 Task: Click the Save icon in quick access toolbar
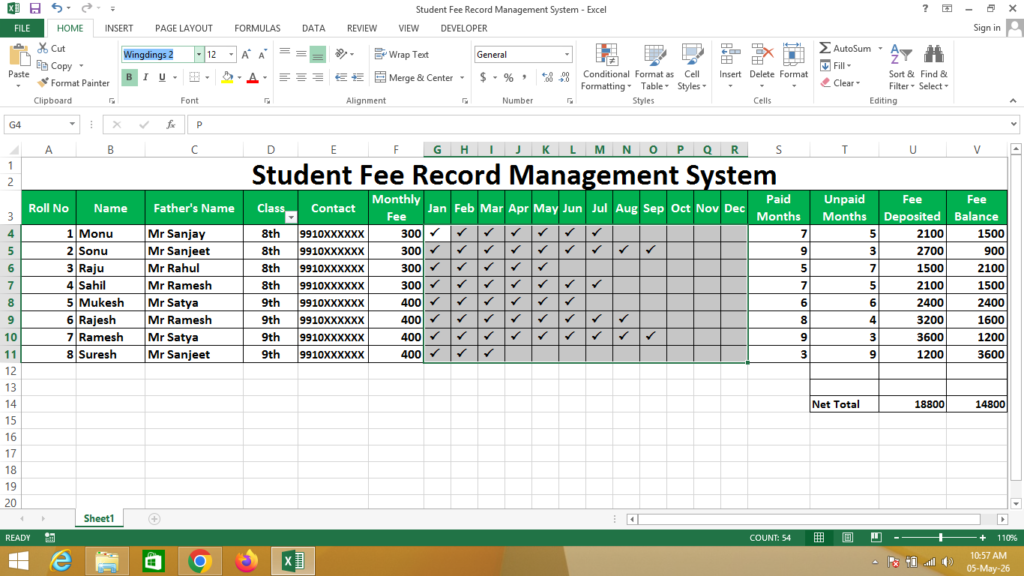tap(35, 8)
